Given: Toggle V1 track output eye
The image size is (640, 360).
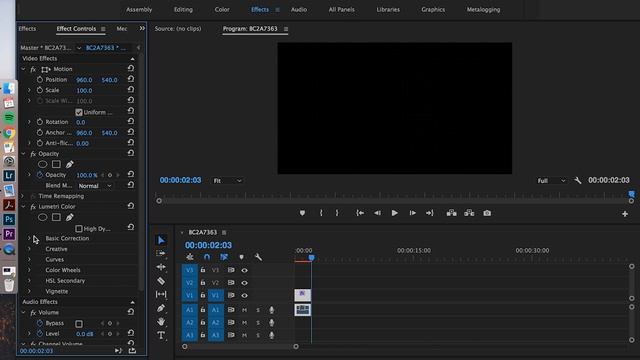Looking at the screenshot, I should pyautogui.click(x=244, y=295).
